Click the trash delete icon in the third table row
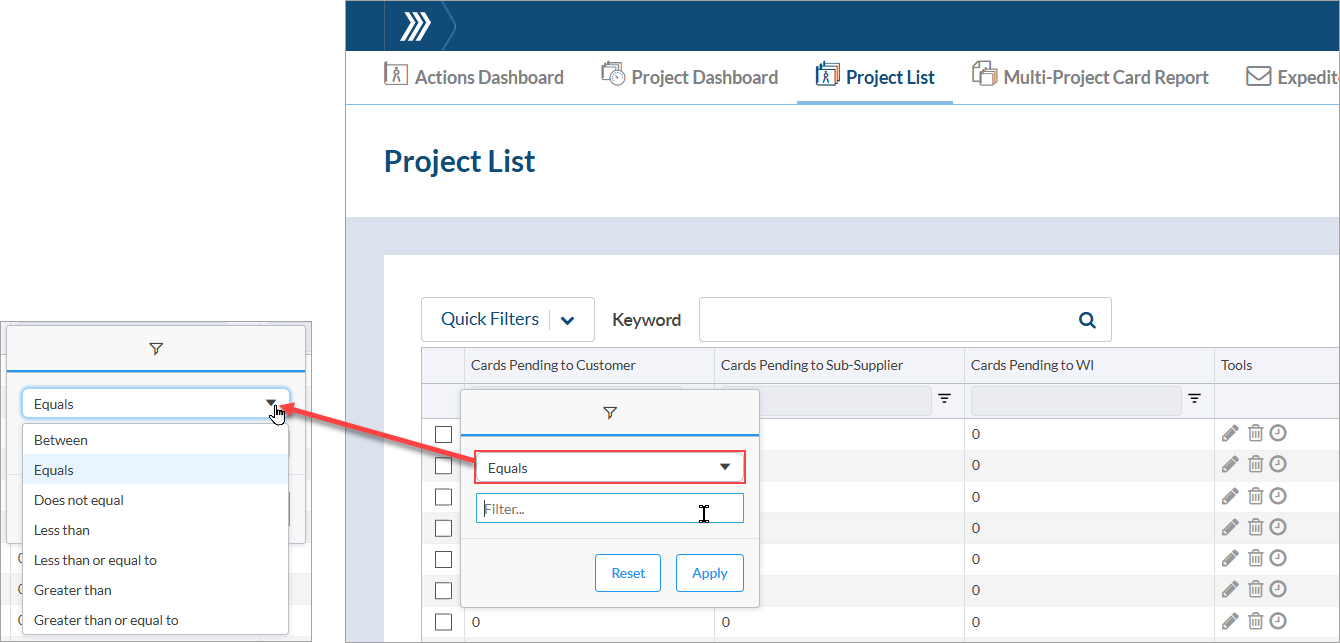This screenshot has height=643, width=1340. (1255, 496)
